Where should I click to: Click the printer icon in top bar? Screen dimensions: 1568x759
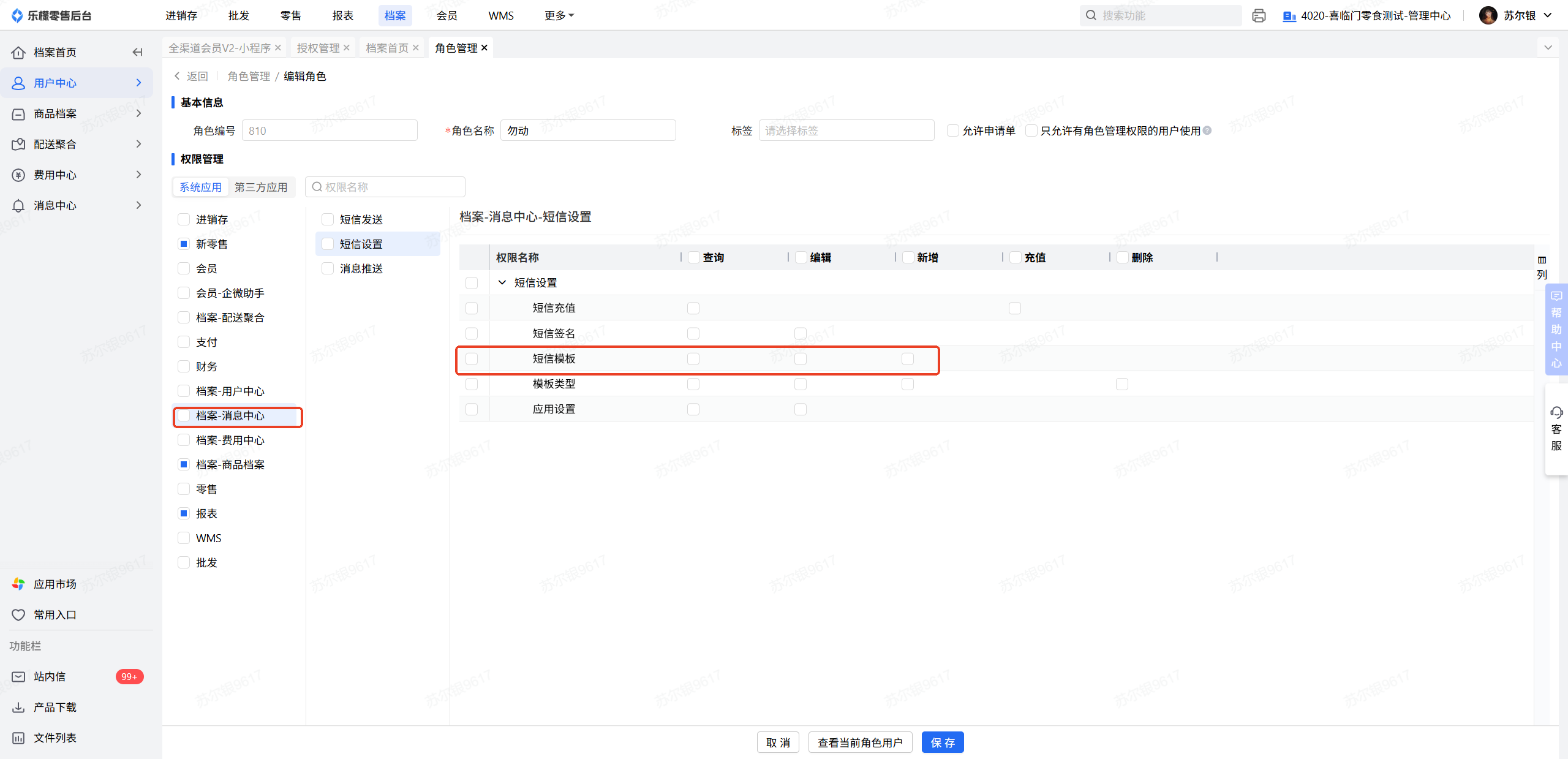(1259, 15)
